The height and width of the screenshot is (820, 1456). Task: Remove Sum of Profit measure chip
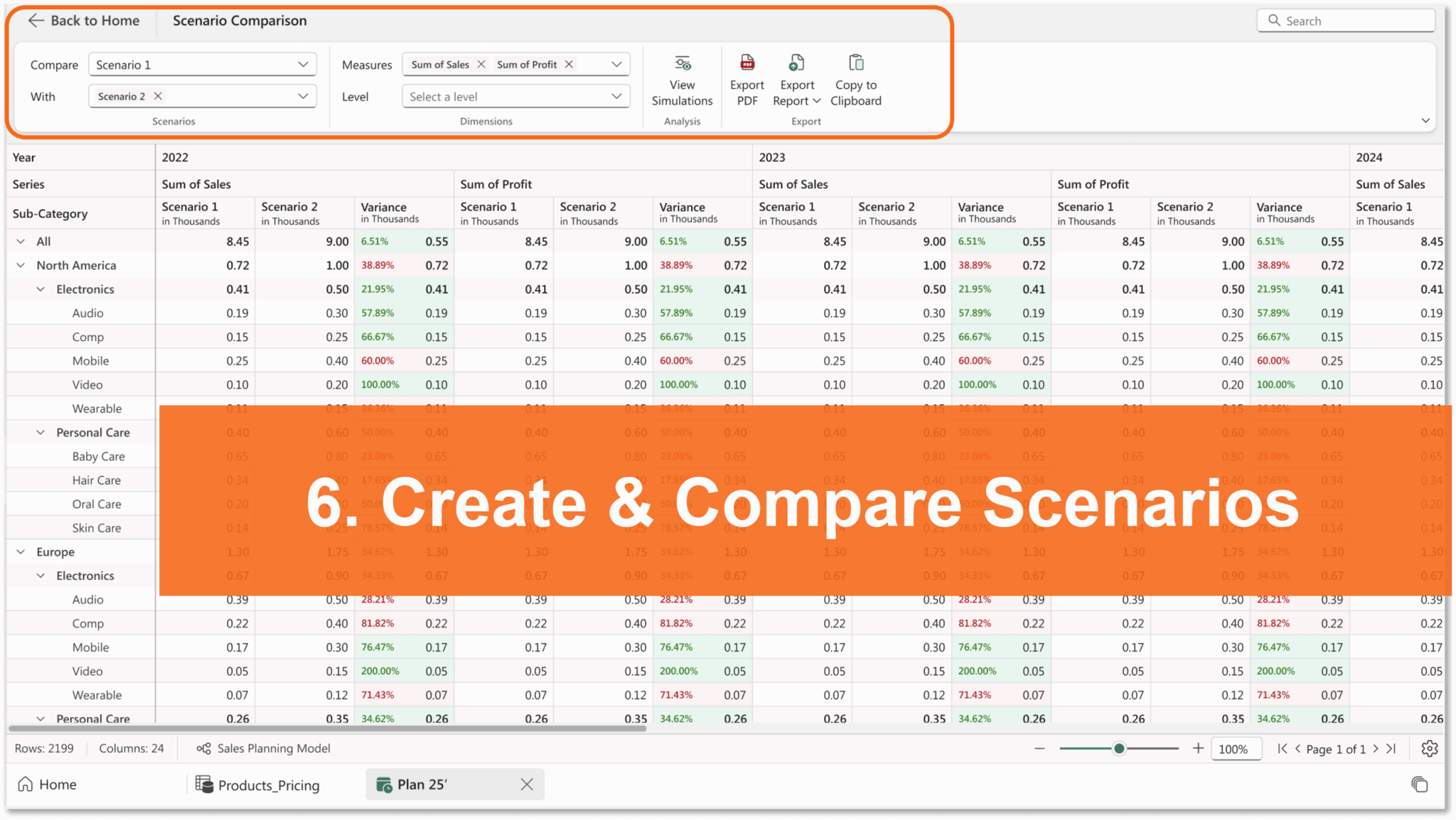click(x=569, y=64)
